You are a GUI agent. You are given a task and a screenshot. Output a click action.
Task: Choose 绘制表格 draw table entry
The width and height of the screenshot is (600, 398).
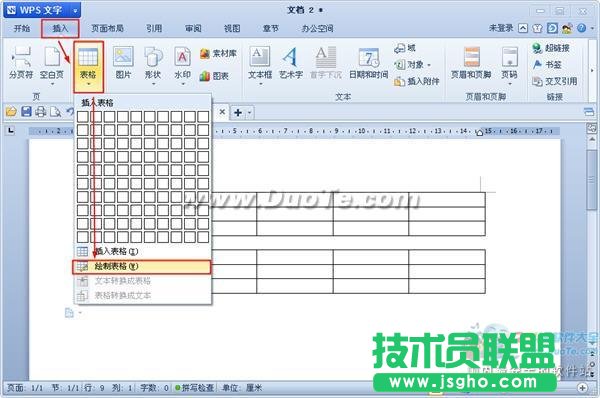coord(142,266)
